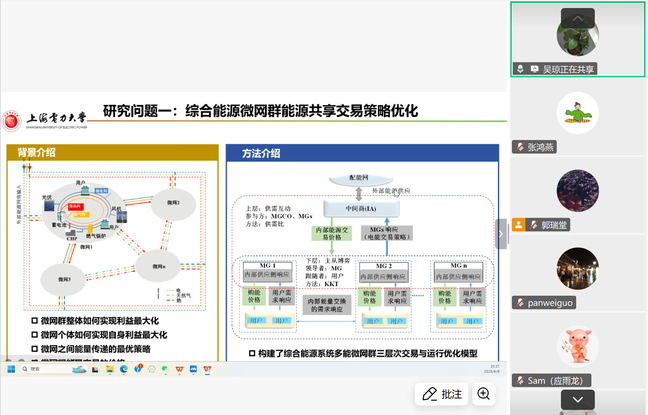Click the orange host badge beside 郭瑞堂
The height and width of the screenshot is (415, 648).
518,225
